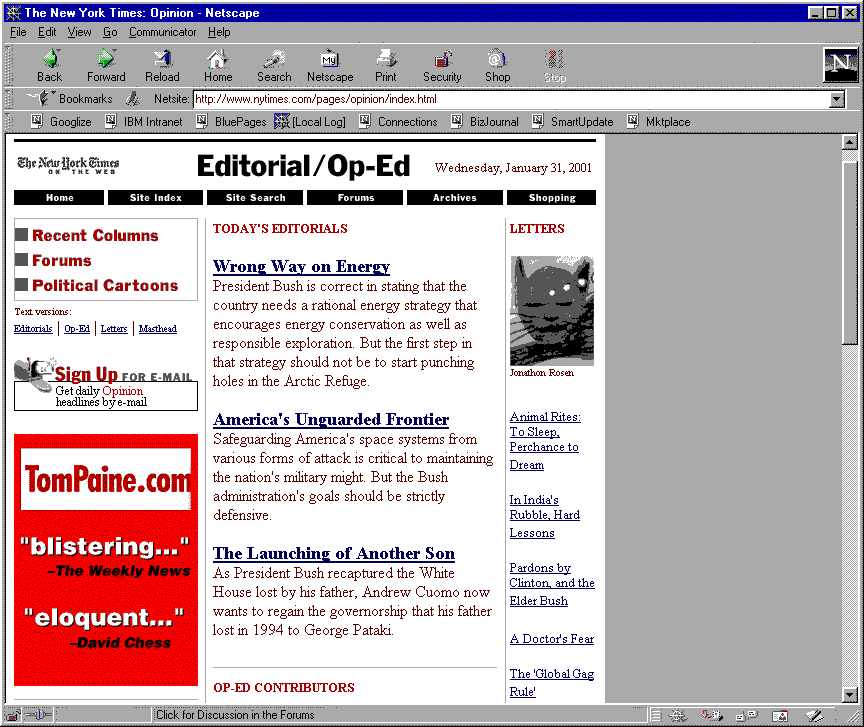Read the A Doctor's Fear letter
Viewport: 864px width, 727px height.
552,639
